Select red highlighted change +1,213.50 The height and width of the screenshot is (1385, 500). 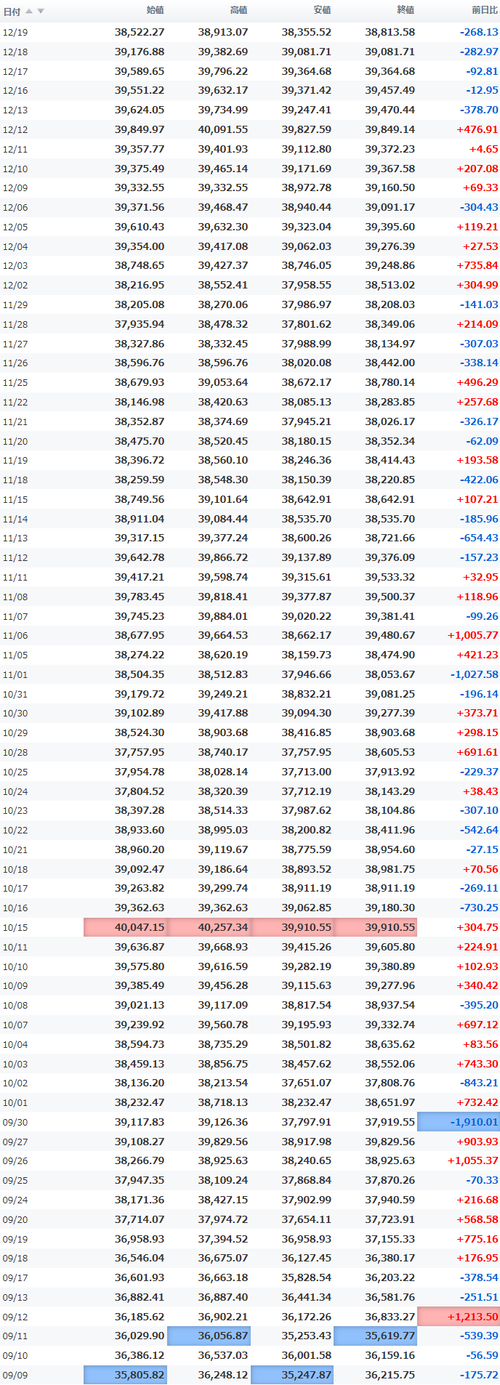458,1317
